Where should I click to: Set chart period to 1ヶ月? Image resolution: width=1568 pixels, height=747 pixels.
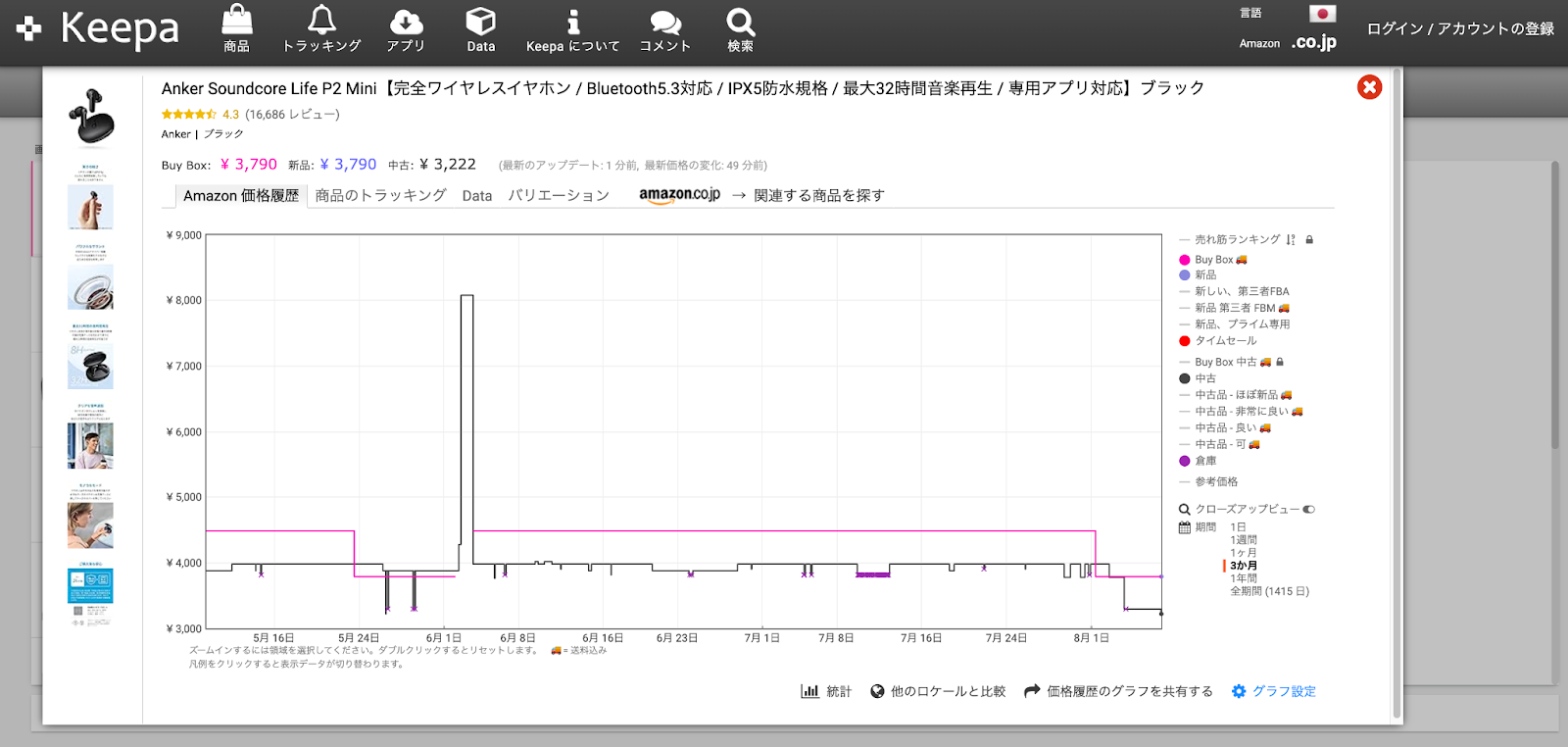pos(1244,553)
